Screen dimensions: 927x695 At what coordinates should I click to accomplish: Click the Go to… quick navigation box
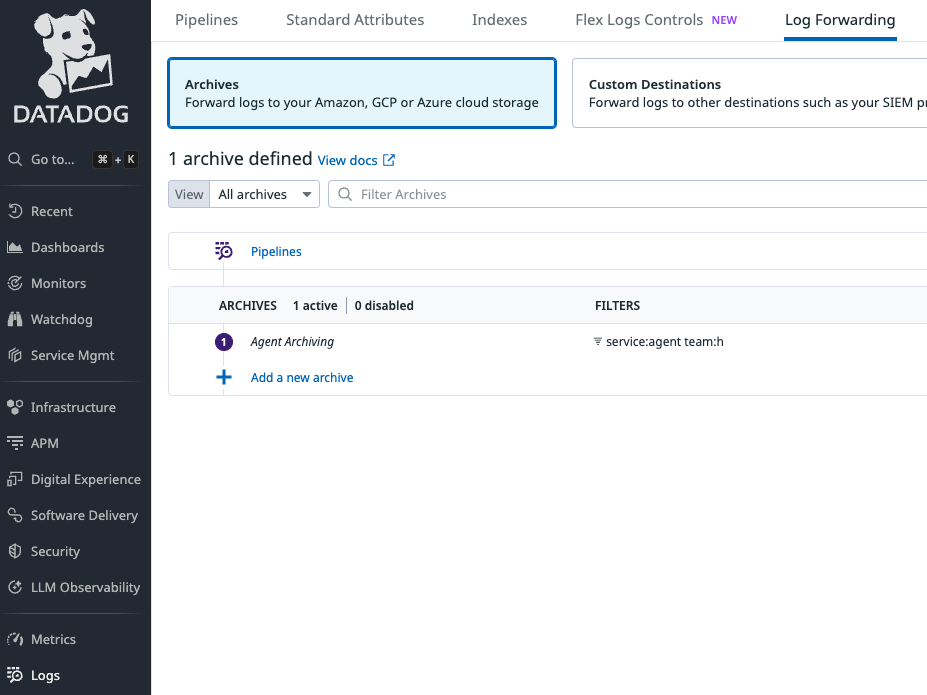pos(73,160)
